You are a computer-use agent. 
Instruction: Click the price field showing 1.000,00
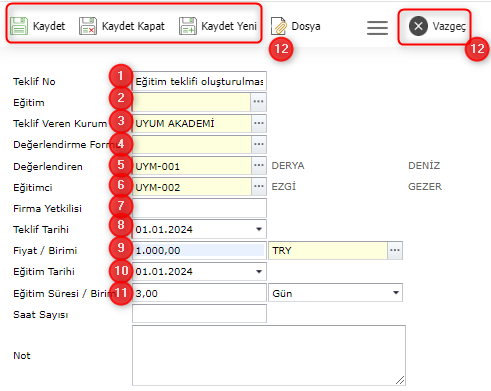199,250
